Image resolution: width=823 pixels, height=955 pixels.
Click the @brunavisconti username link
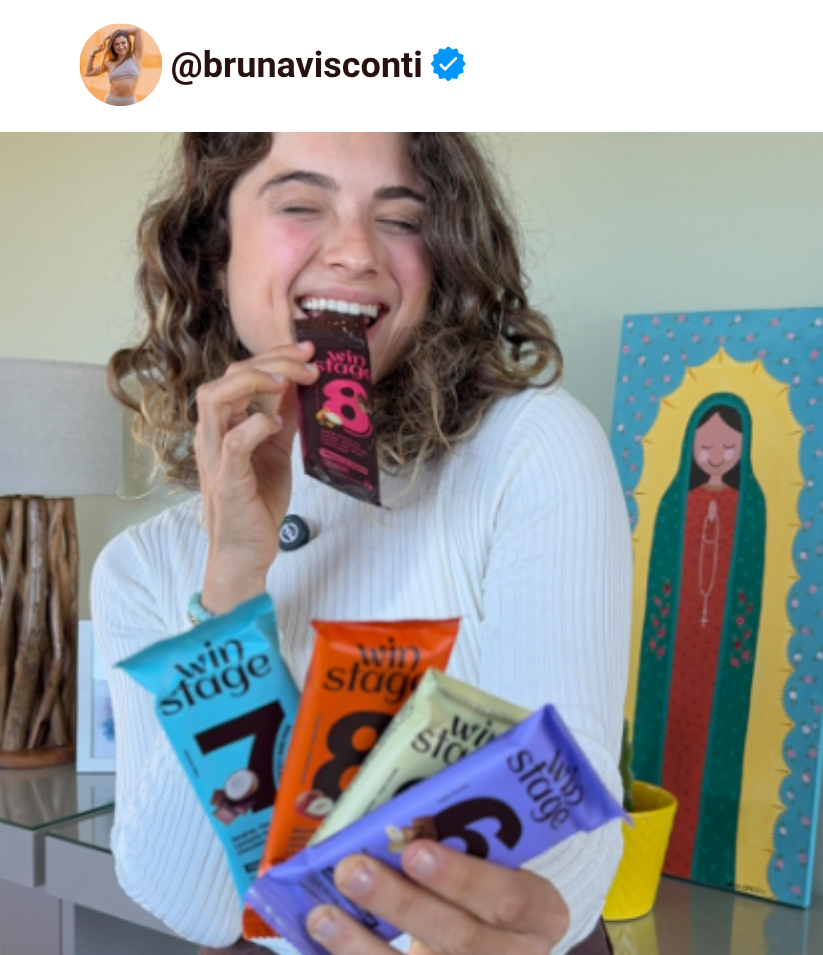[297, 65]
